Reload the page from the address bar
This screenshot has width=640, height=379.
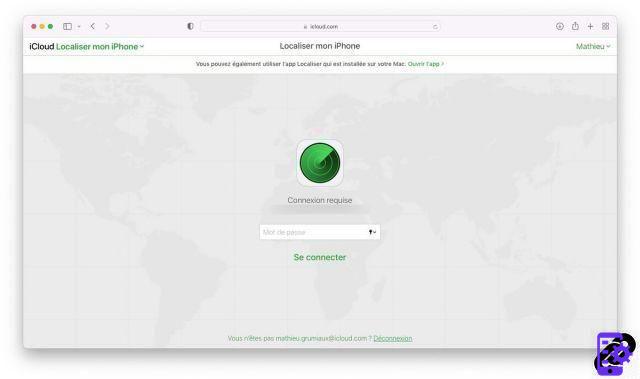click(x=435, y=27)
